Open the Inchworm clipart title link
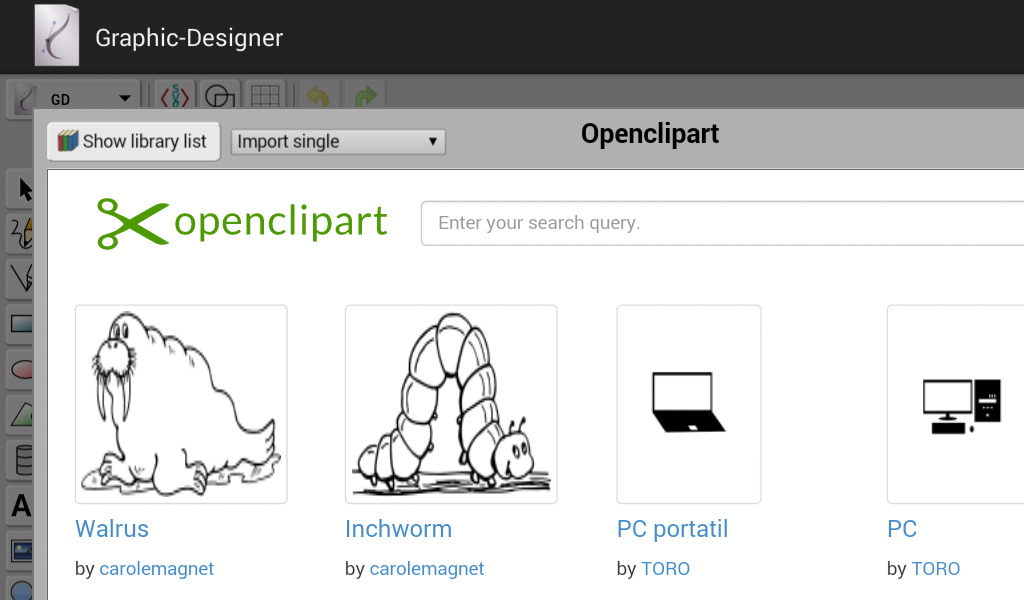Viewport: 1024px width, 600px height. [x=398, y=529]
